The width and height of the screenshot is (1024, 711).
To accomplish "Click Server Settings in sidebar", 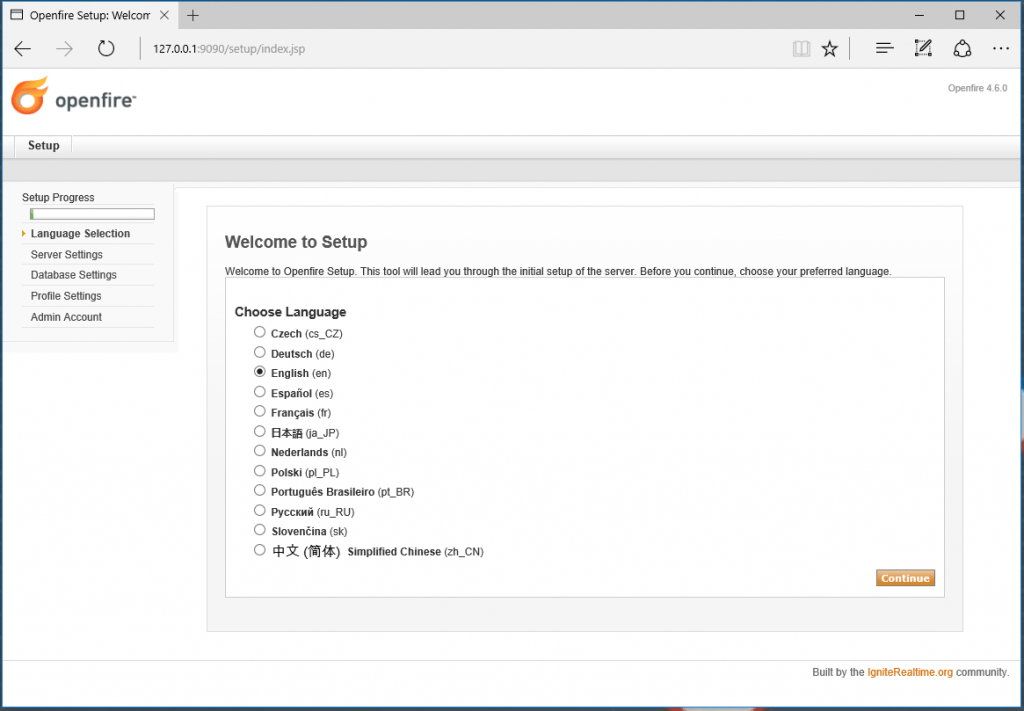I will [x=67, y=255].
